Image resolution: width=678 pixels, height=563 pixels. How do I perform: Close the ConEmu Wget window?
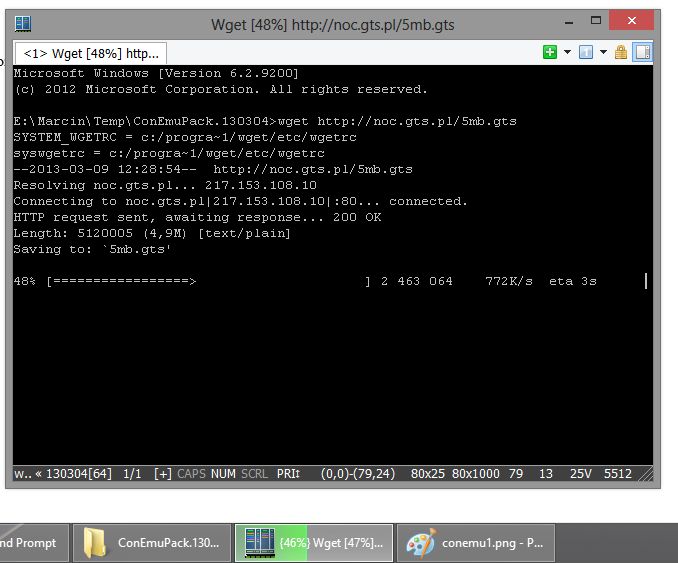point(631,20)
